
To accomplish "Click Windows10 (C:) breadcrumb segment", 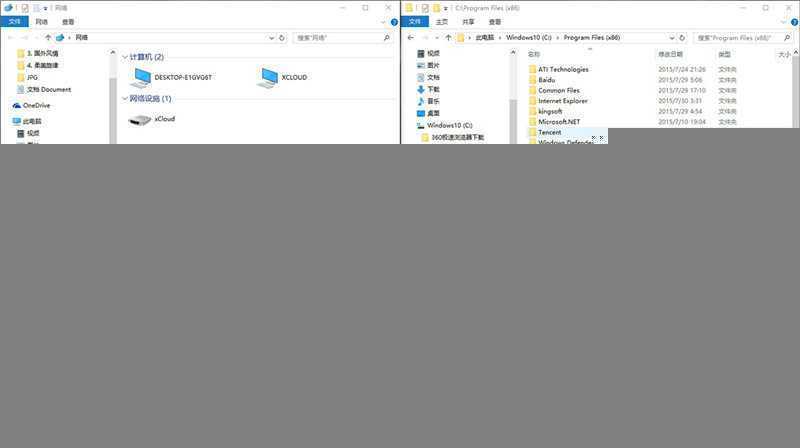I will pyautogui.click(x=529, y=37).
